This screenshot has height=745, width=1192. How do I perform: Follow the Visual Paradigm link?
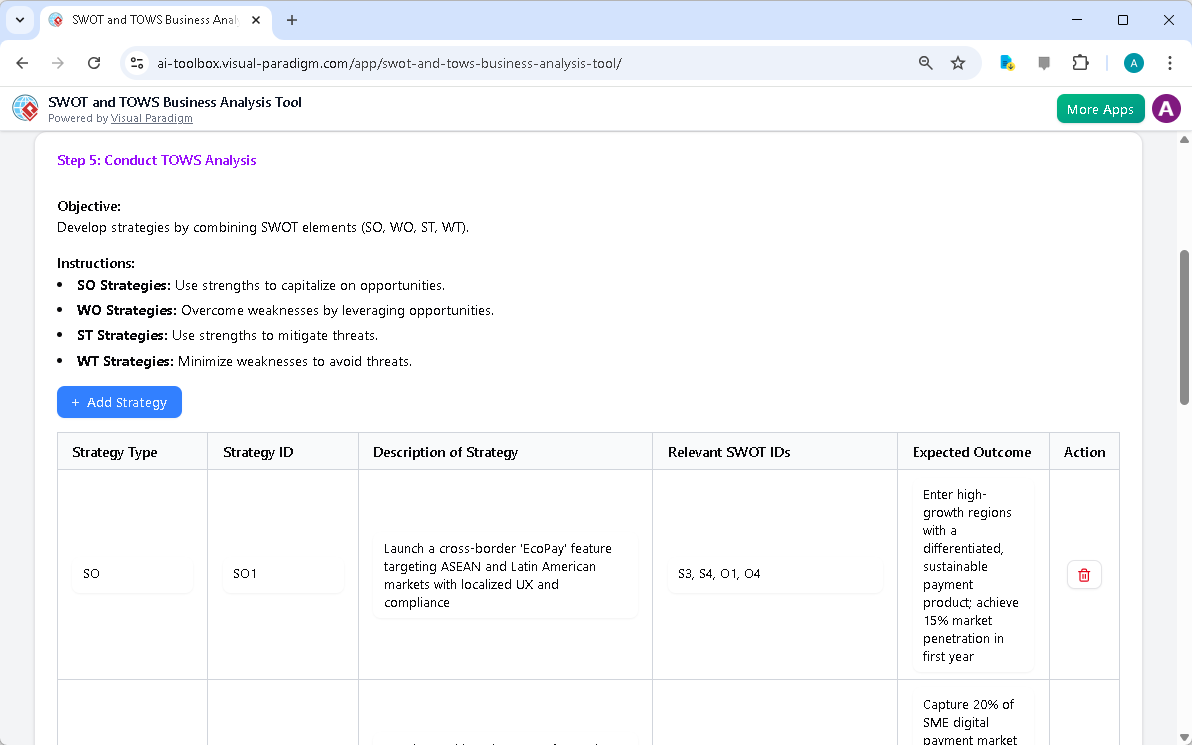pyautogui.click(x=151, y=118)
